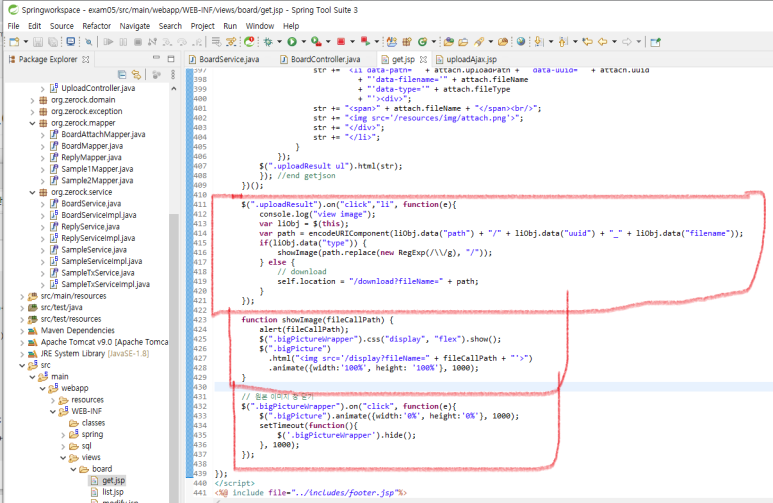Open Package Explorer view menu

click(173, 74)
